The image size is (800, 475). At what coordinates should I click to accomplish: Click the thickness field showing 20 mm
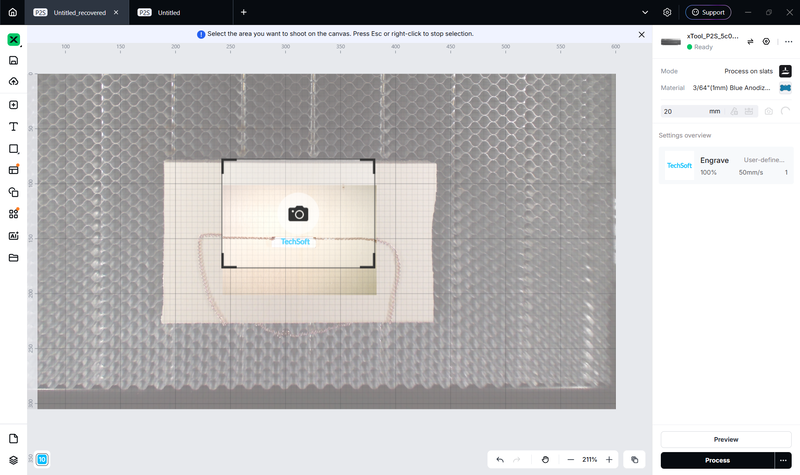tap(692, 111)
